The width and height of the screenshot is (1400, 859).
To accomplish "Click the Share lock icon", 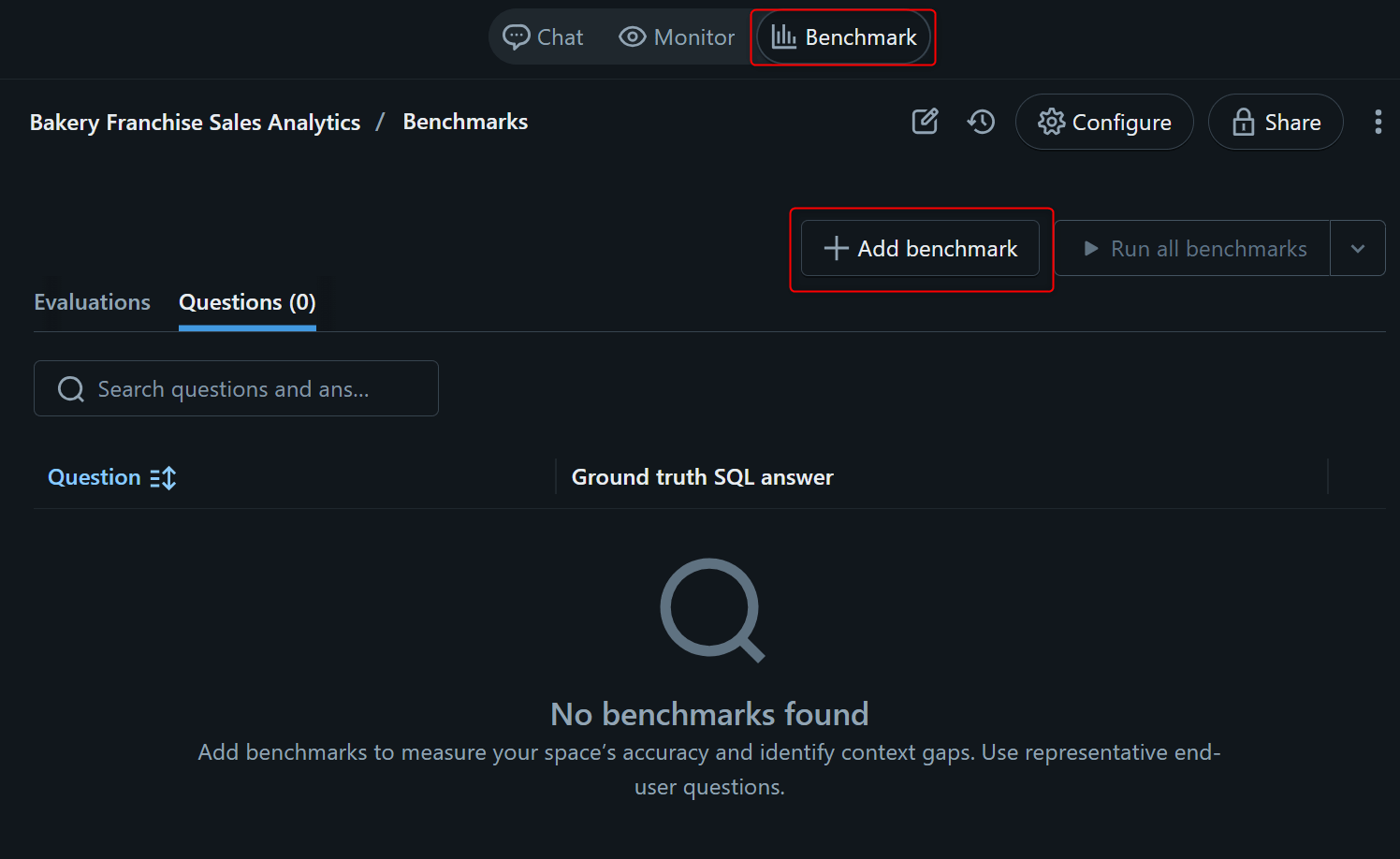I will coord(1243,122).
